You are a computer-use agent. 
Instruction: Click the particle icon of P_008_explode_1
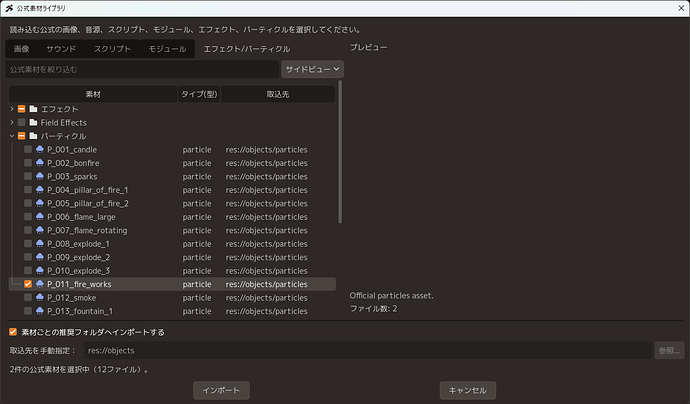coord(40,243)
